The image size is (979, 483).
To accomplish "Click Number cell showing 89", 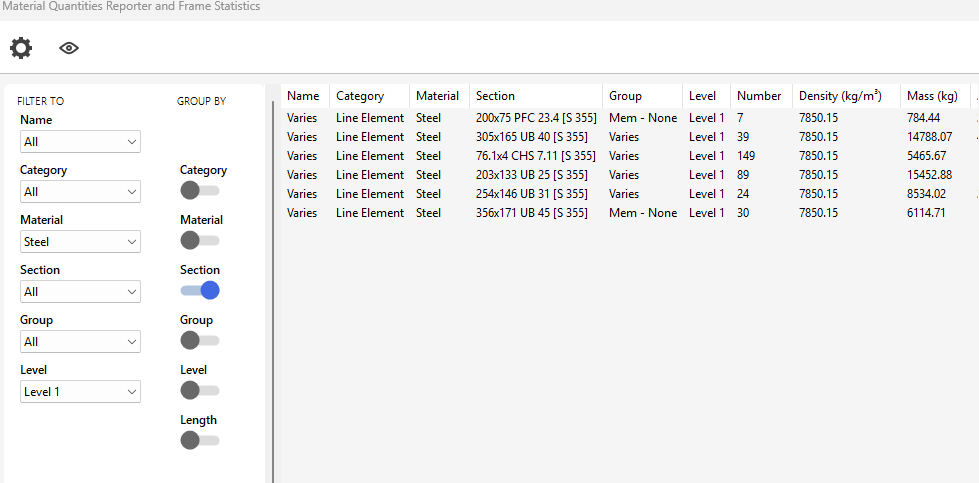I will tap(743, 175).
